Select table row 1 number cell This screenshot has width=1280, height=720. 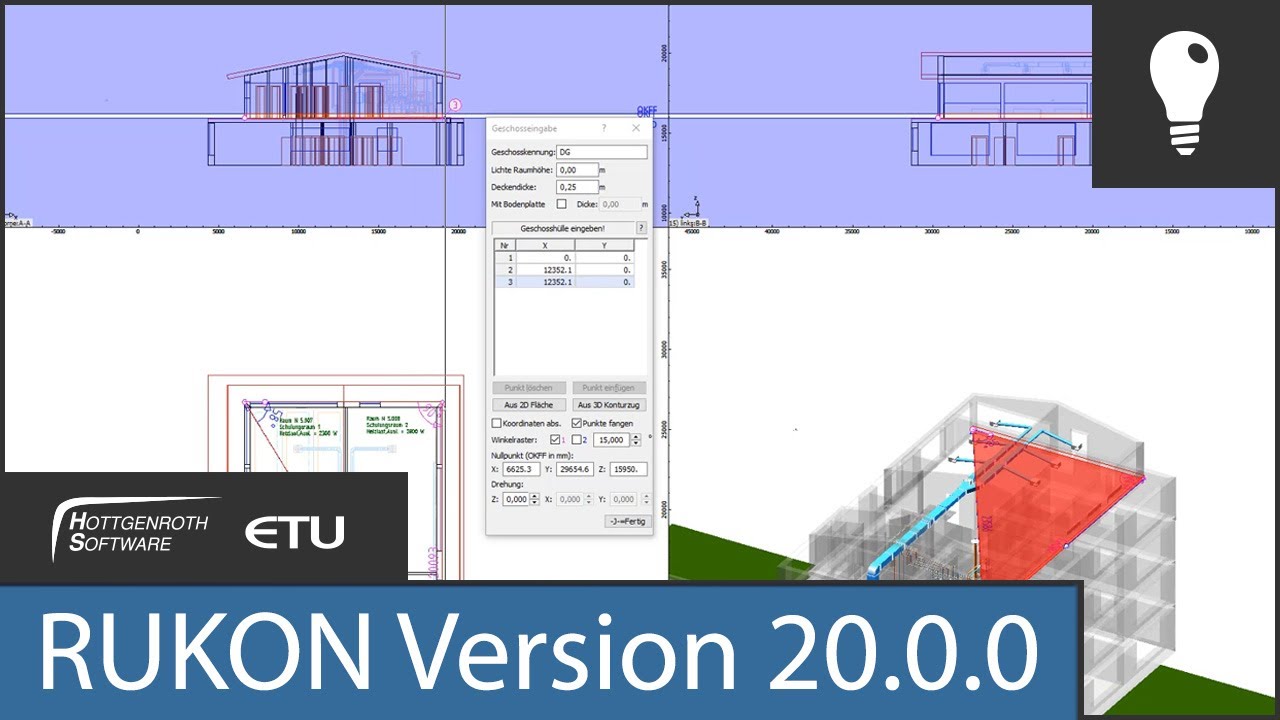point(506,257)
